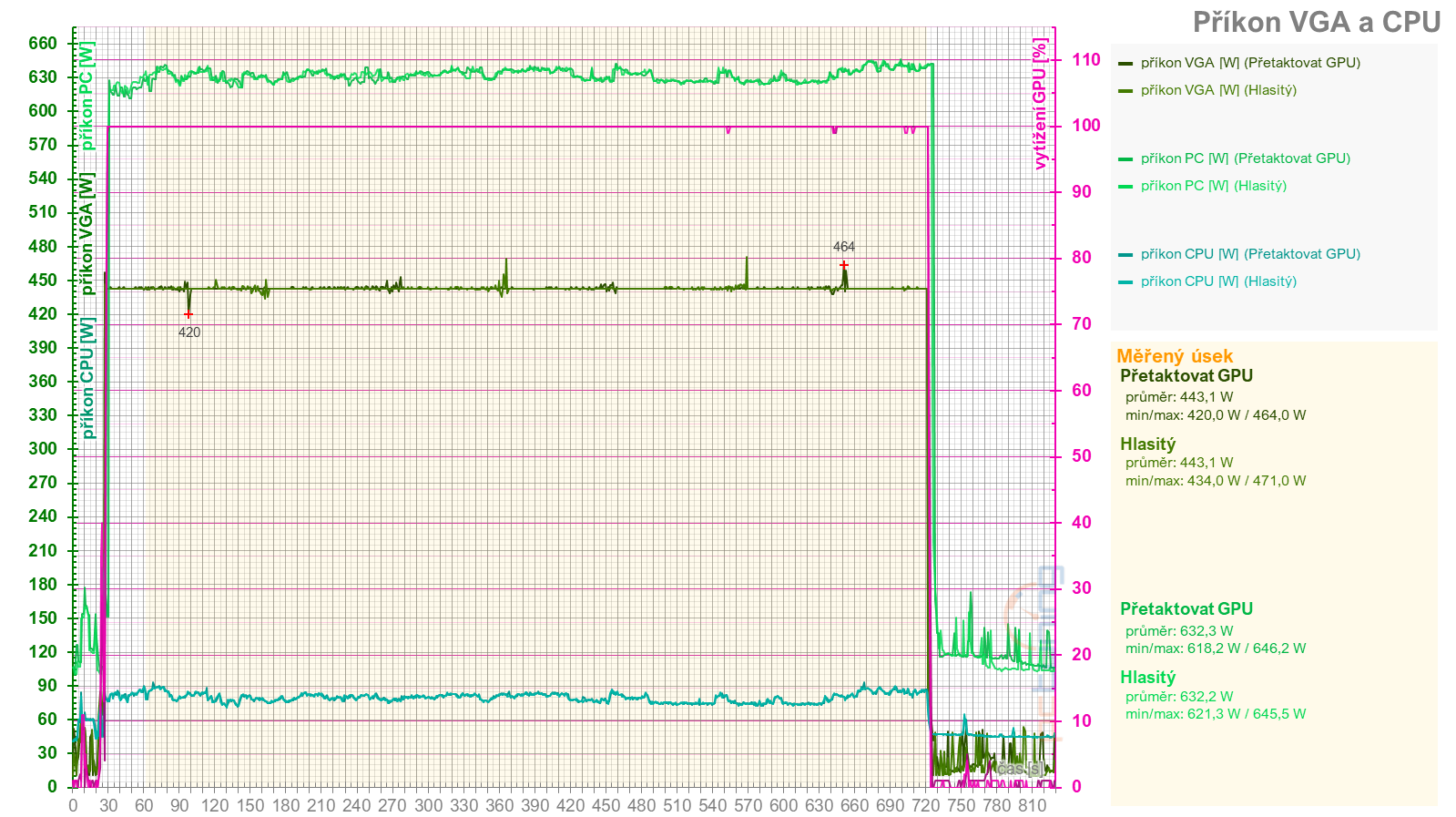Select legend entry 'příkon CPU [W] (Přetaktovat GPU)'
This screenshot has width=1456, height=817.
click(1250, 254)
